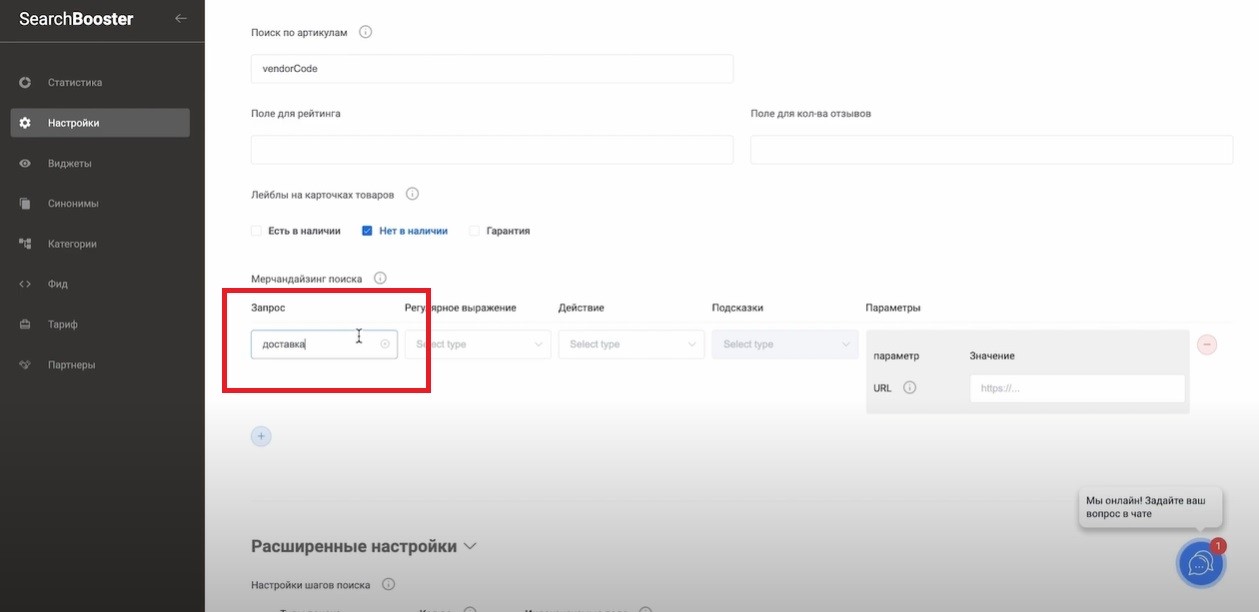
Task: Remove merchandising row with red minus icon
Action: pos(1207,345)
